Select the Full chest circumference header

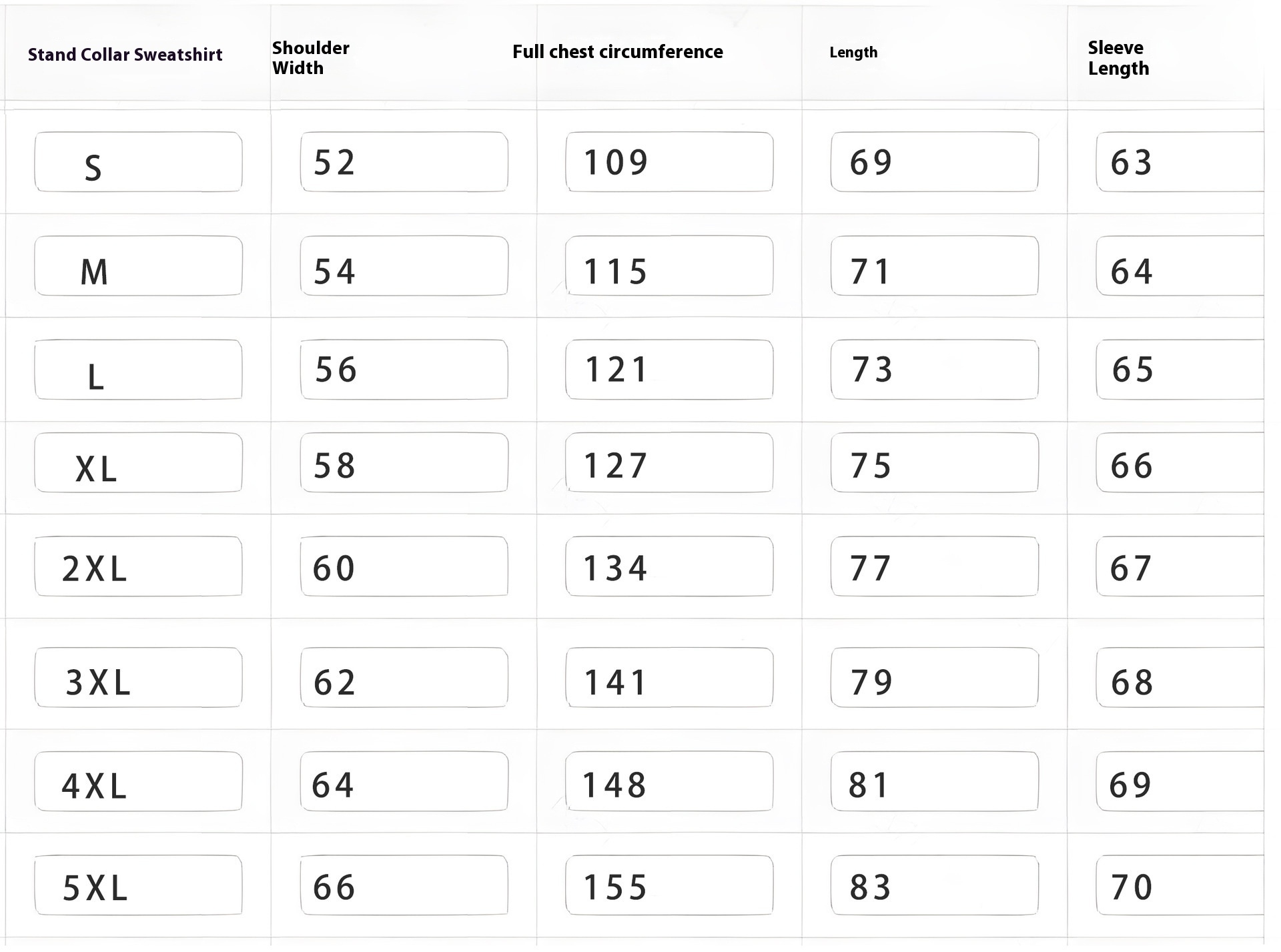617,52
